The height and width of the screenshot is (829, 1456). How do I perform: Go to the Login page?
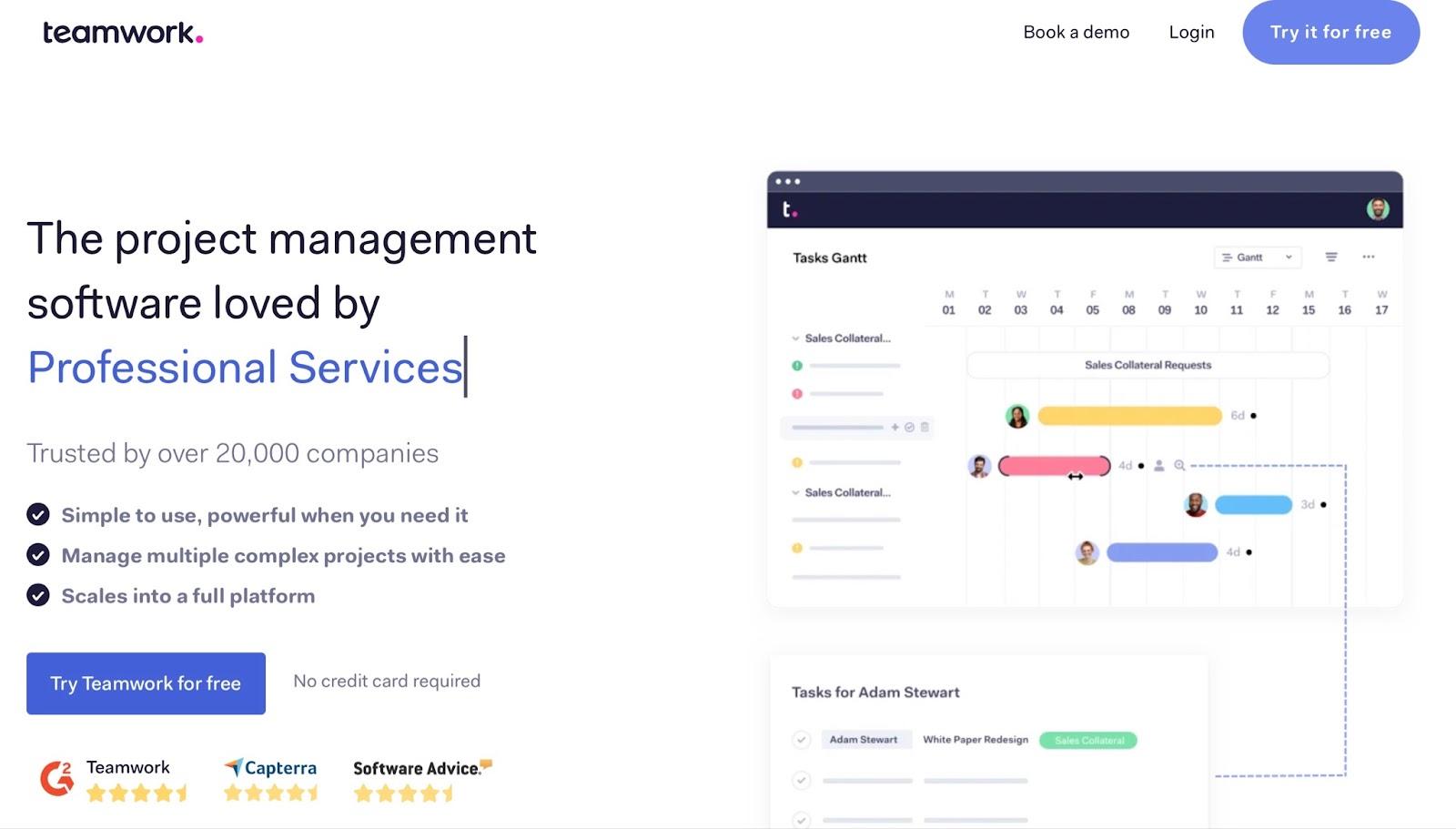(x=1191, y=32)
